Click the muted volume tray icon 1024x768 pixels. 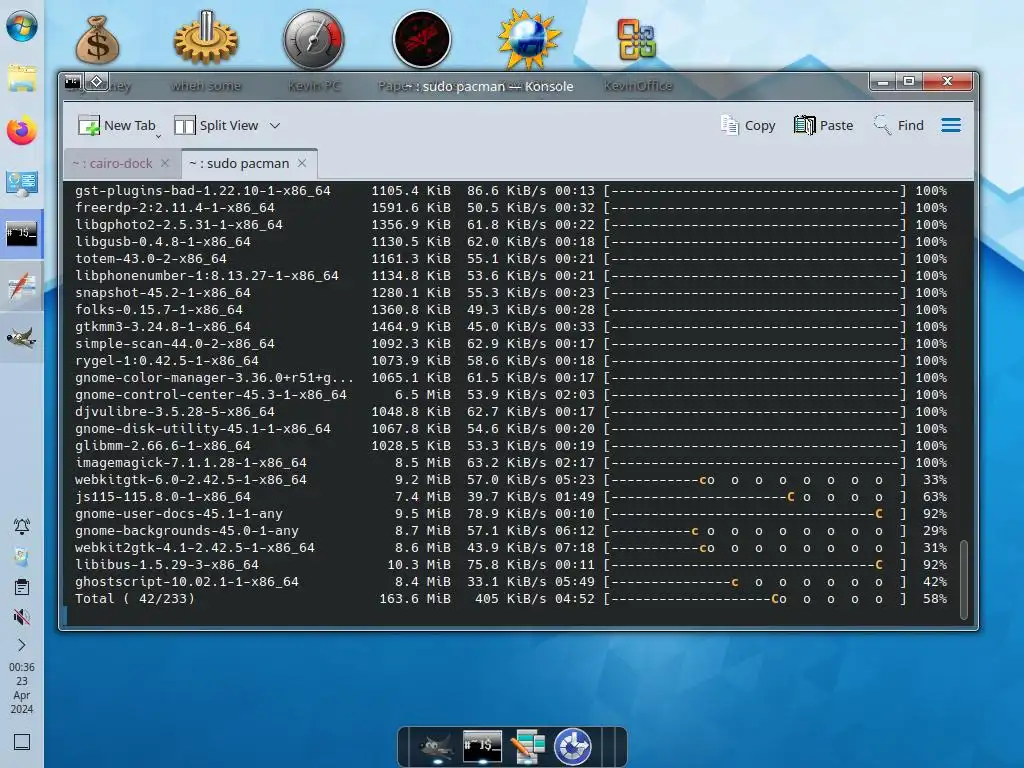click(x=22, y=616)
